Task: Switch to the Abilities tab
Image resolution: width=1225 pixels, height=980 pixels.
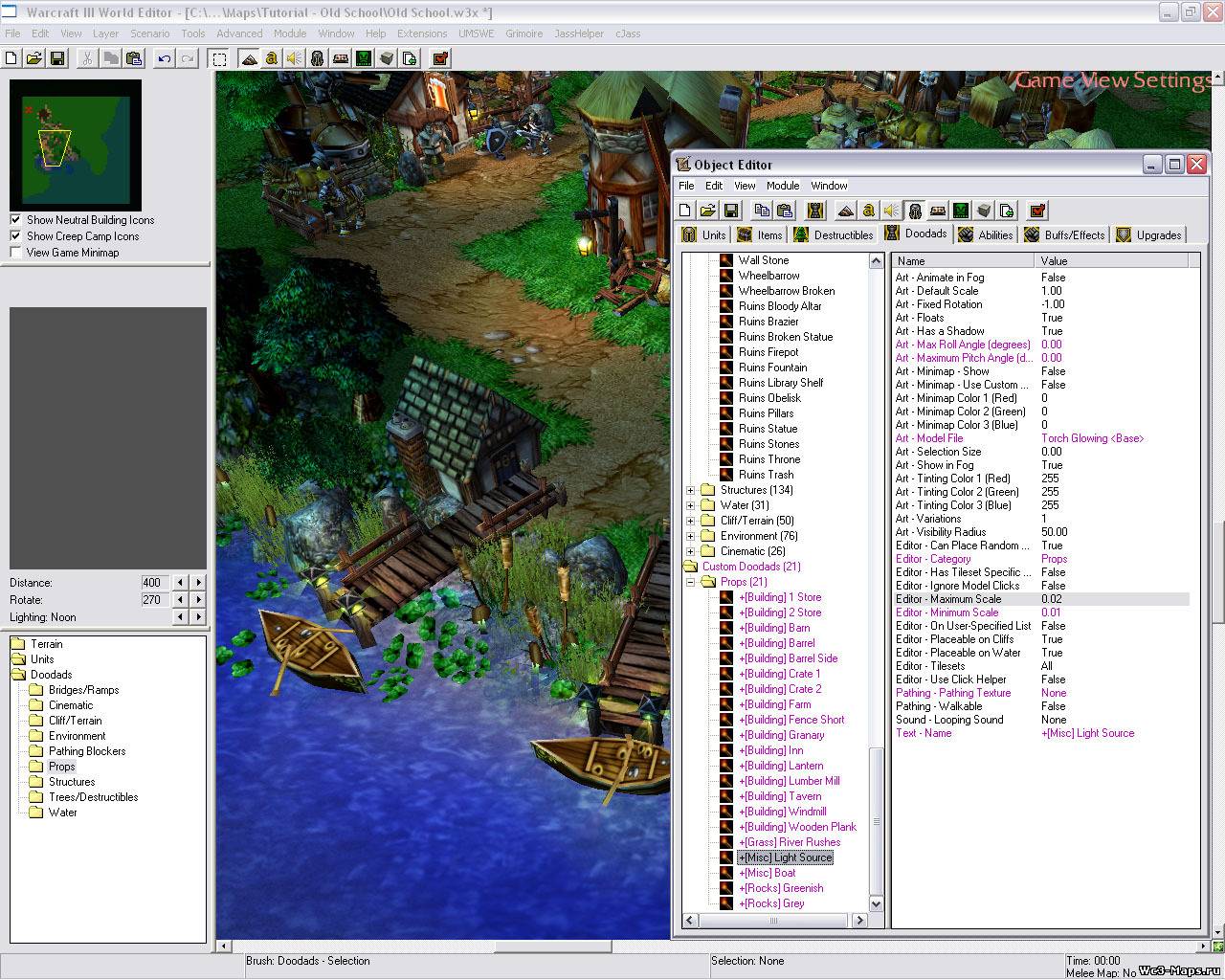Action: tap(986, 235)
